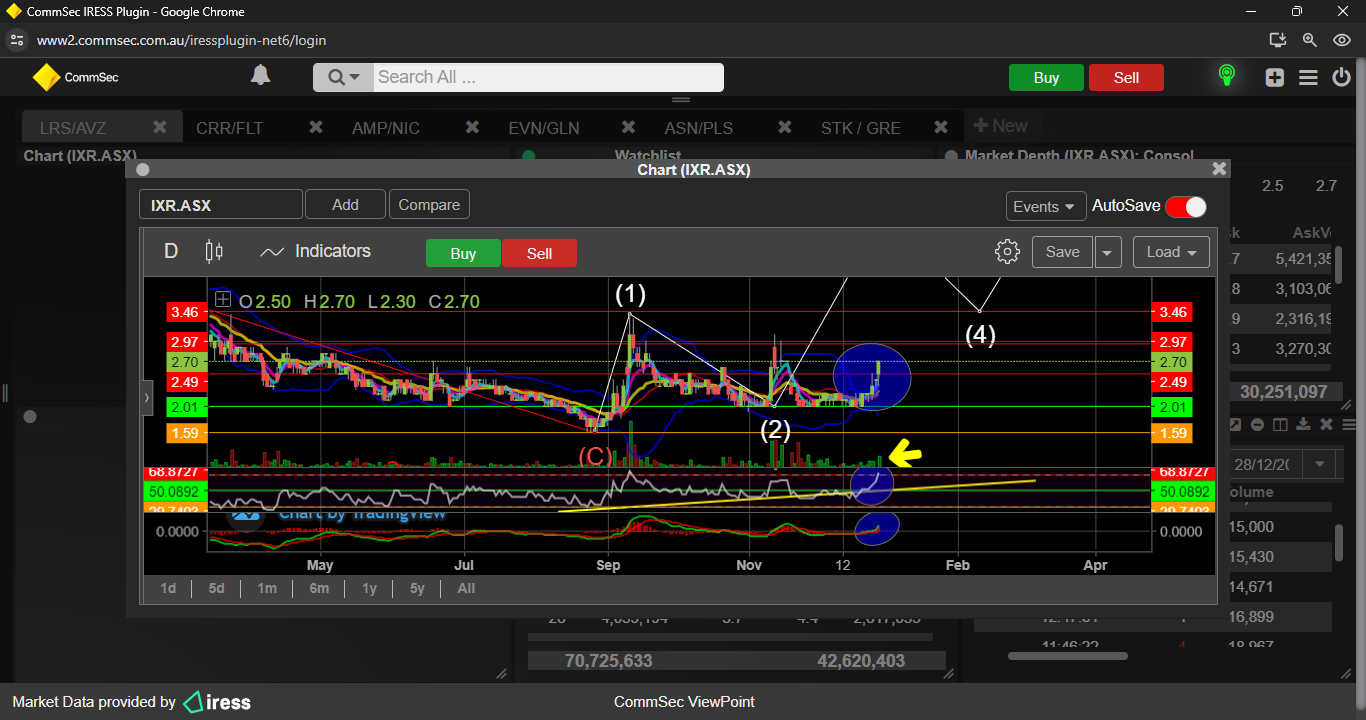Click the Add button beside symbol field

[x=345, y=204]
